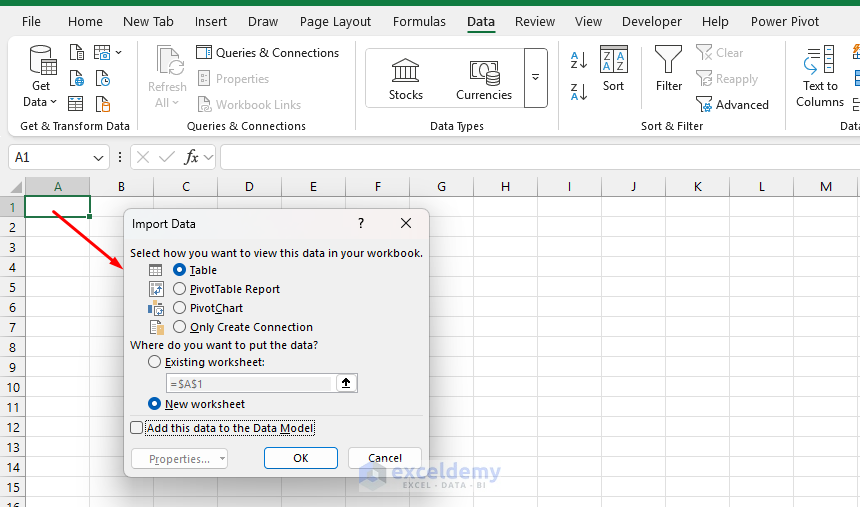Select column header A
Viewport: 860px width, 507px height.
click(x=58, y=187)
